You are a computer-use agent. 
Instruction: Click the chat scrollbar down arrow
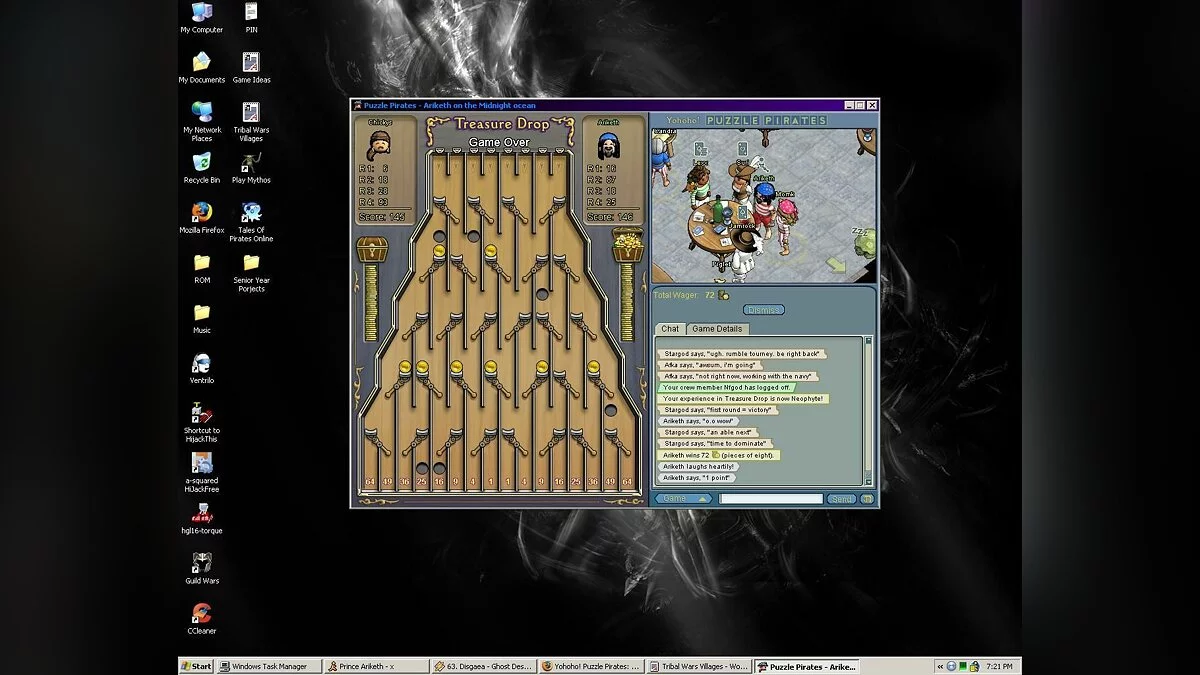click(868, 481)
